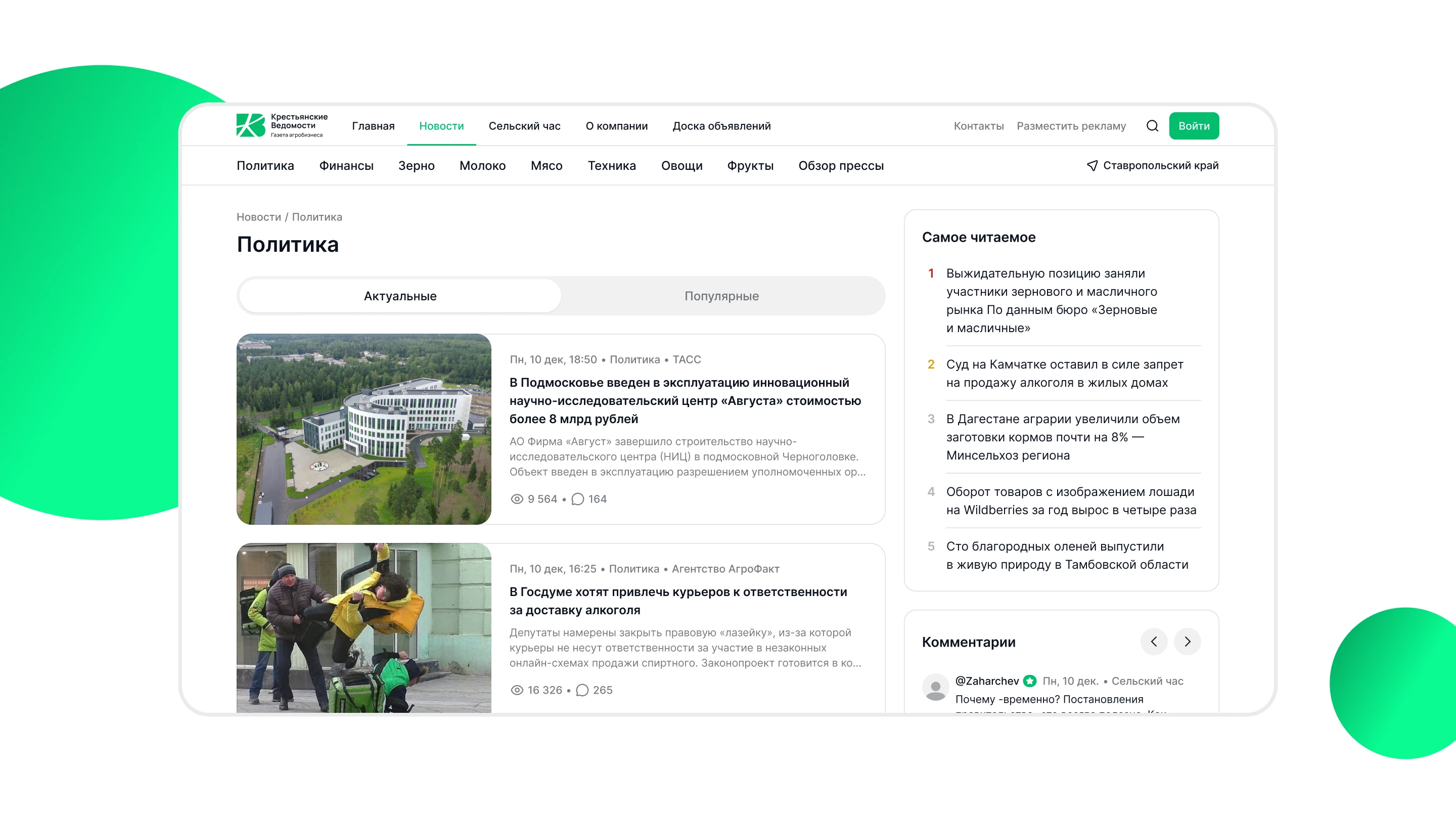Open Доска объявлений in the header

click(722, 126)
